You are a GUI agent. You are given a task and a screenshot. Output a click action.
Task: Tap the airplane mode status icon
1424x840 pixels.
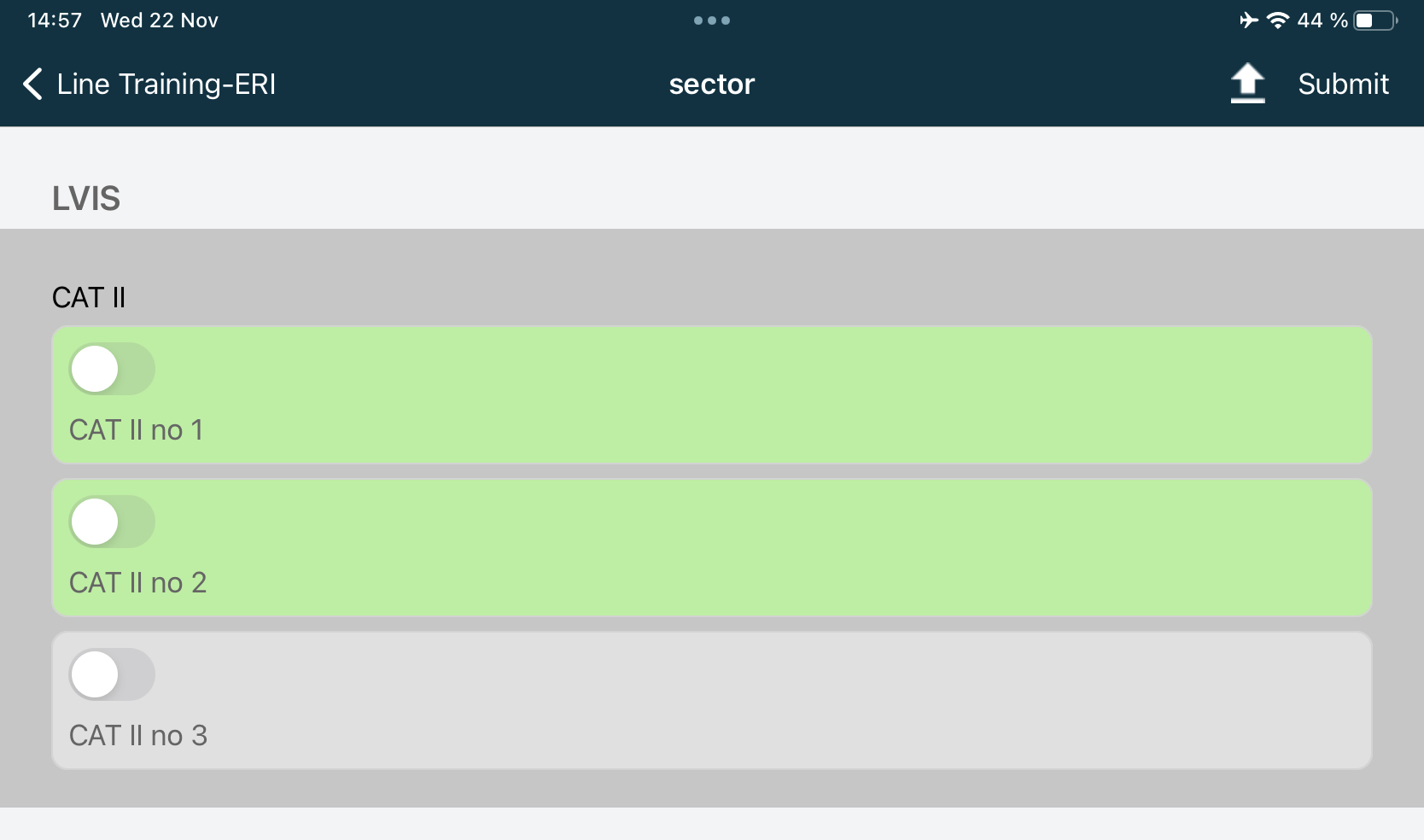point(1249,20)
